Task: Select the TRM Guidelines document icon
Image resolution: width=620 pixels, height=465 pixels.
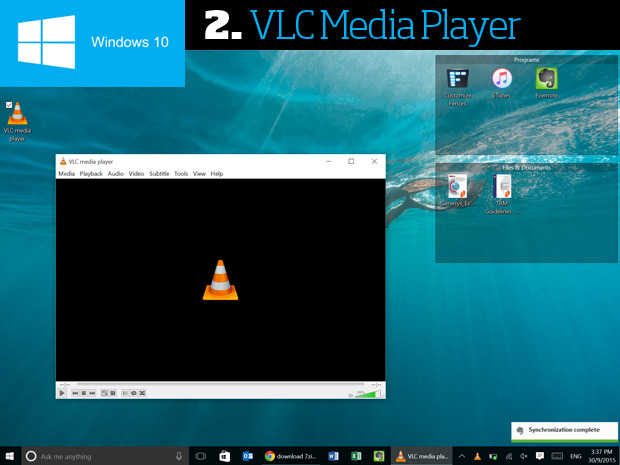Action: click(501, 194)
